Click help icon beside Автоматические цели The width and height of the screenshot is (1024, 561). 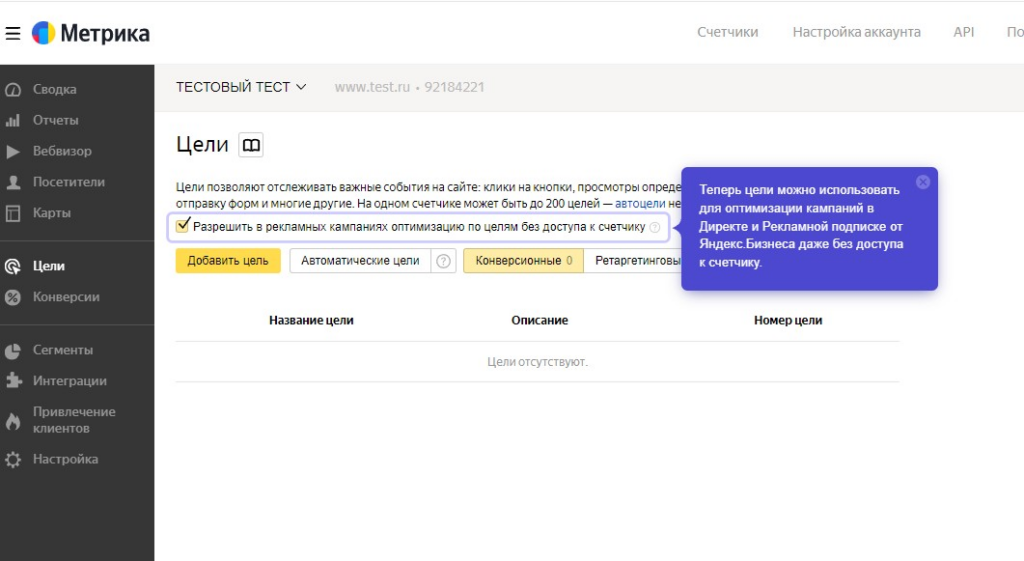point(443,261)
